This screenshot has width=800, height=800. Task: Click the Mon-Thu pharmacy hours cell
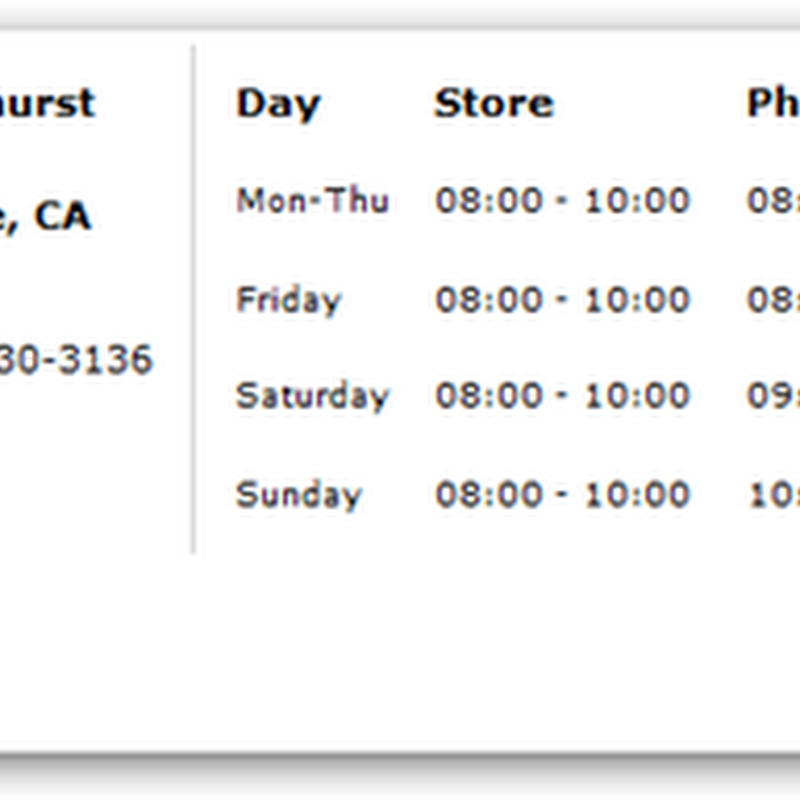(x=772, y=201)
